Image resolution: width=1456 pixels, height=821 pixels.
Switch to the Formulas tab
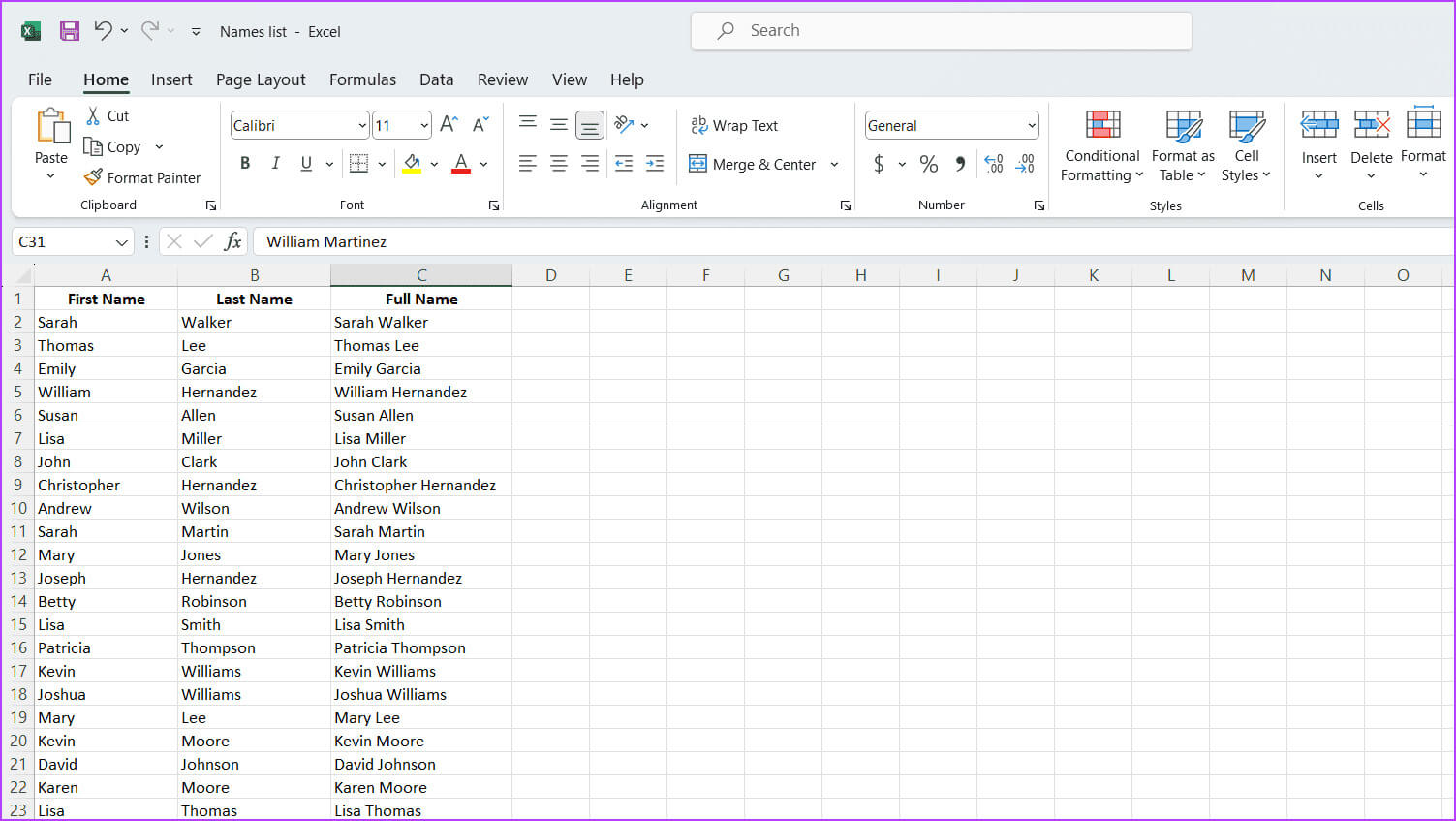[x=362, y=79]
